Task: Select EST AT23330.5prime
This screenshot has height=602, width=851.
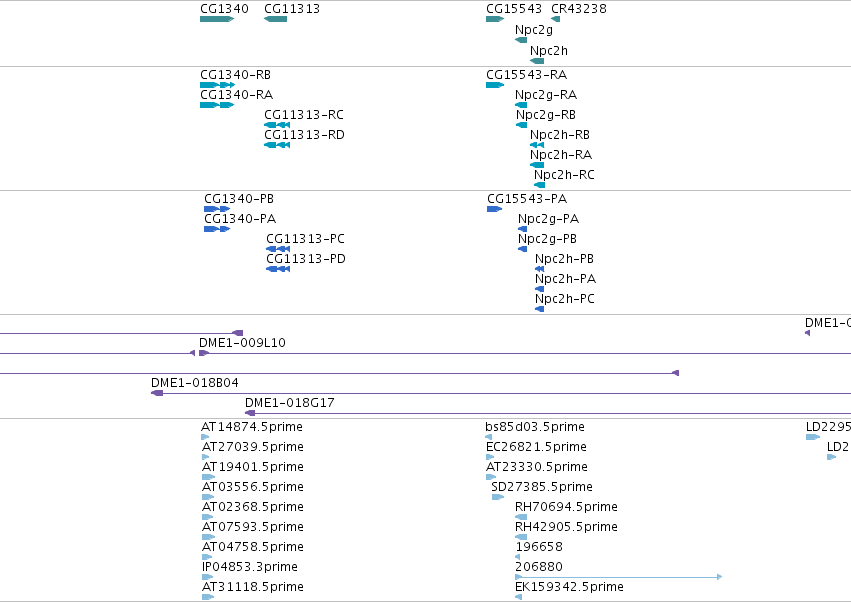Action: 491,477
